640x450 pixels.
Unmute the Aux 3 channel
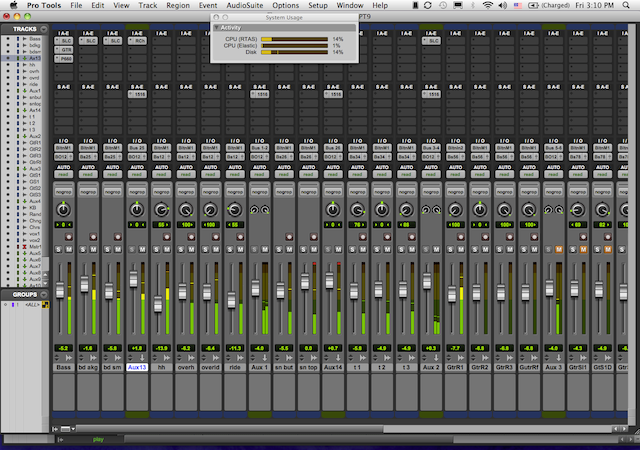[x=558, y=249]
